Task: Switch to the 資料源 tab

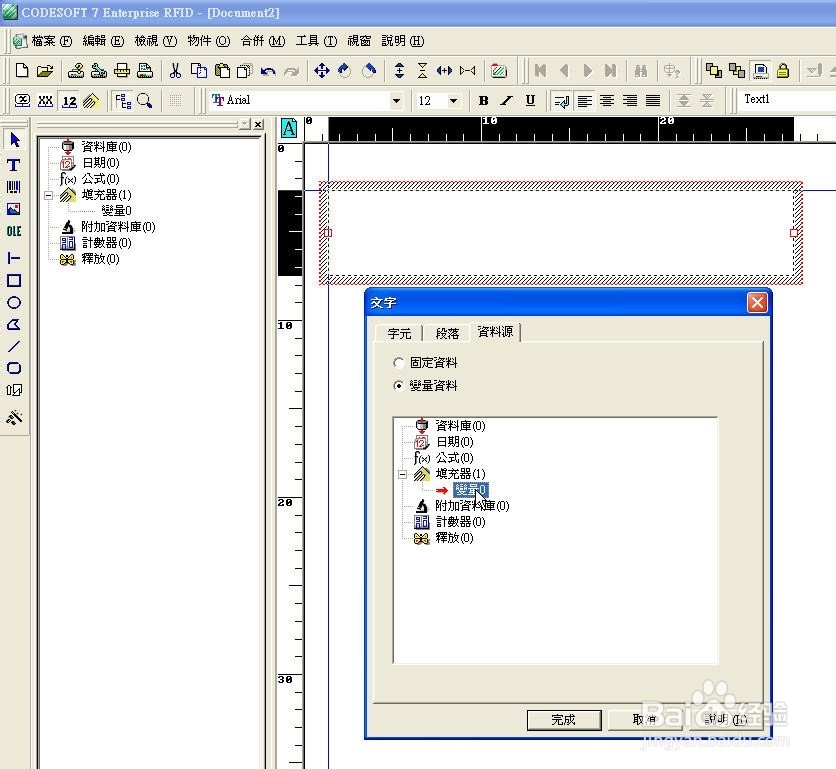Action: 495,332
